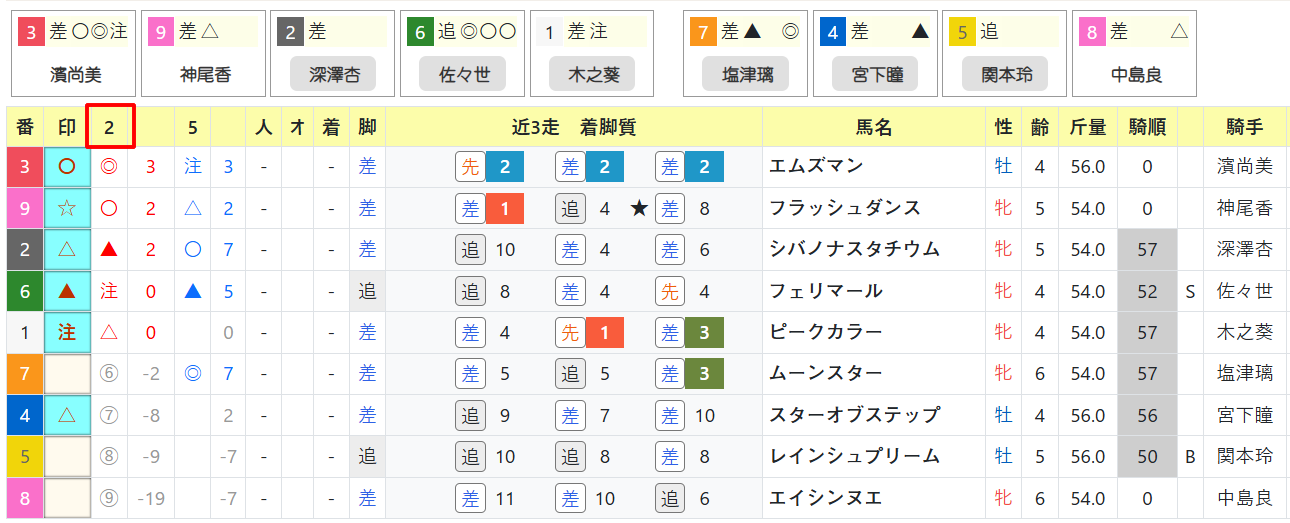Click the 印 mark cell for エムズマン

tap(67, 167)
